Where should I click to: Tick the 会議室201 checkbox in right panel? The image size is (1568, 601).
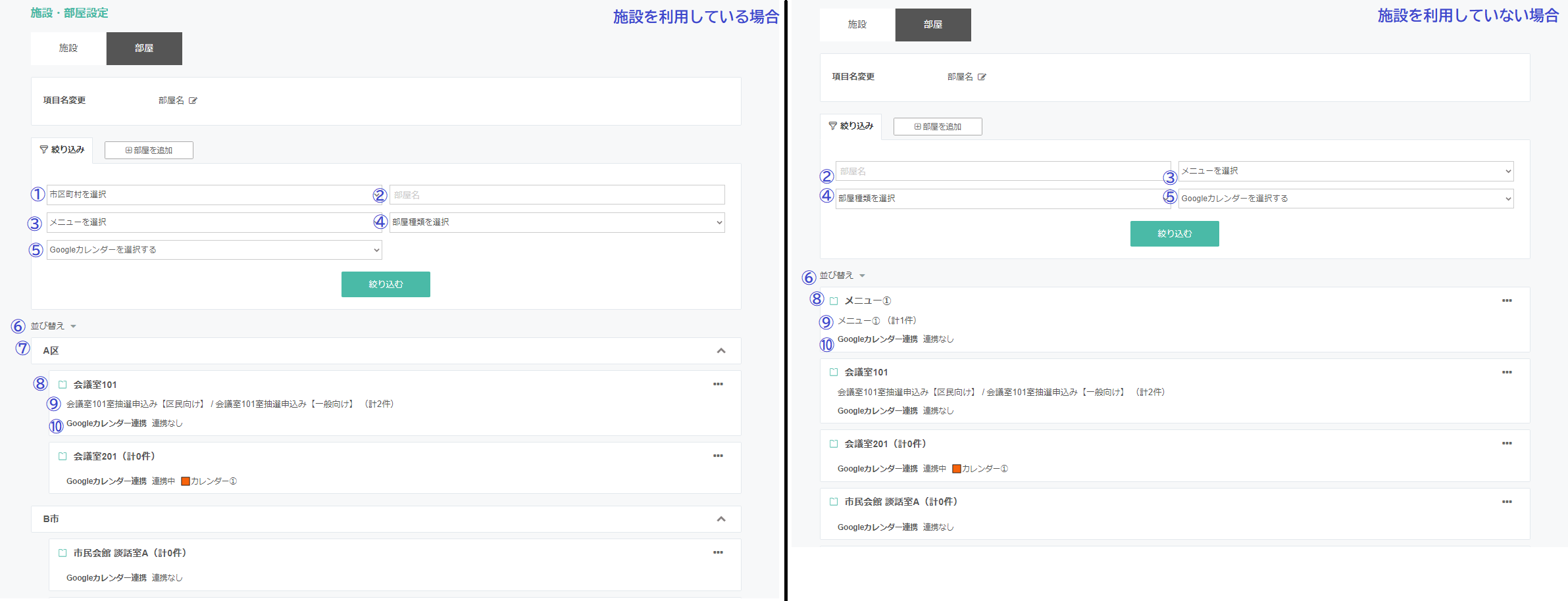coord(834,444)
